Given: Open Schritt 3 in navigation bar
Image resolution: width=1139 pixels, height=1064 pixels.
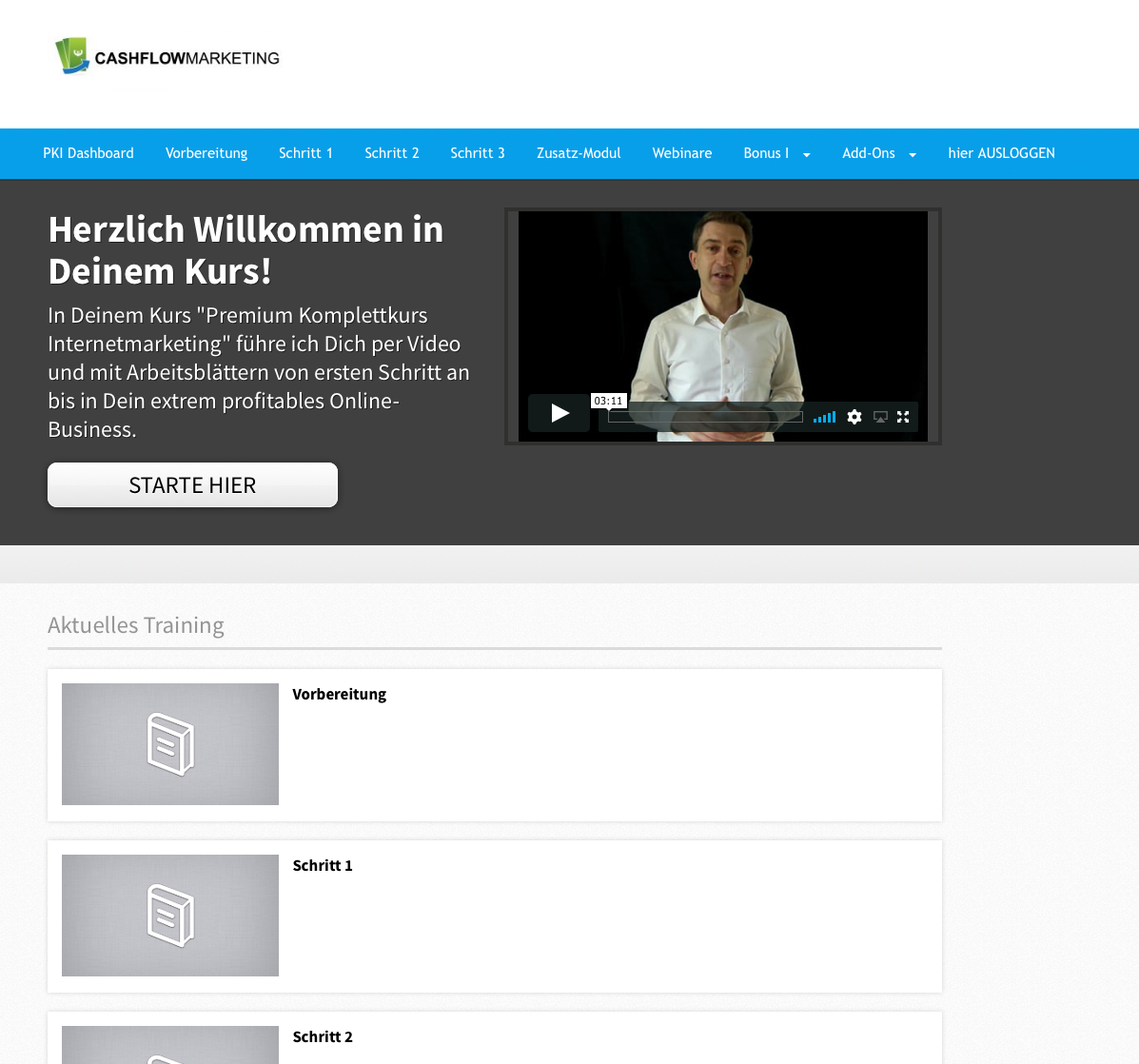Looking at the screenshot, I should pos(478,153).
